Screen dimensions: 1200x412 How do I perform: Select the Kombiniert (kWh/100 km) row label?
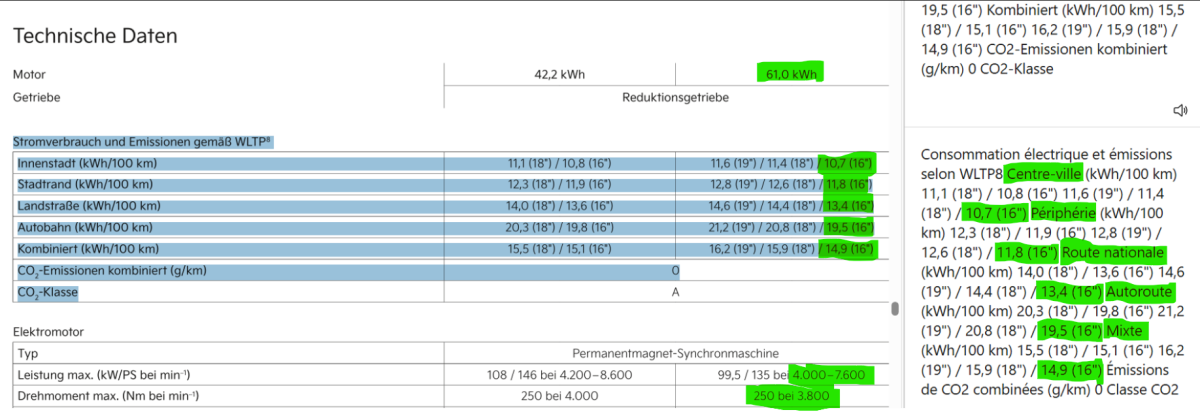(x=87, y=249)
